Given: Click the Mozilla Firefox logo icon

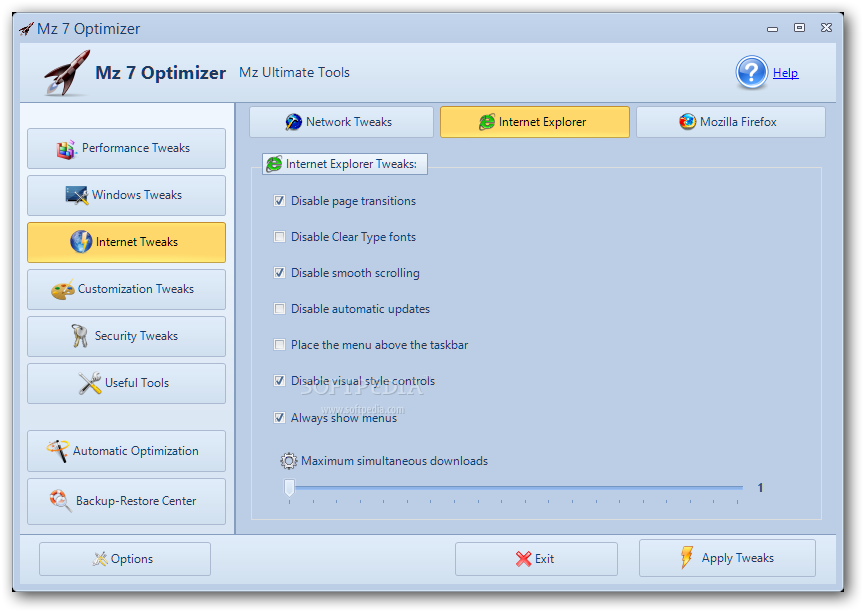Looking at the screenshot, I should [x=688, y=121].
